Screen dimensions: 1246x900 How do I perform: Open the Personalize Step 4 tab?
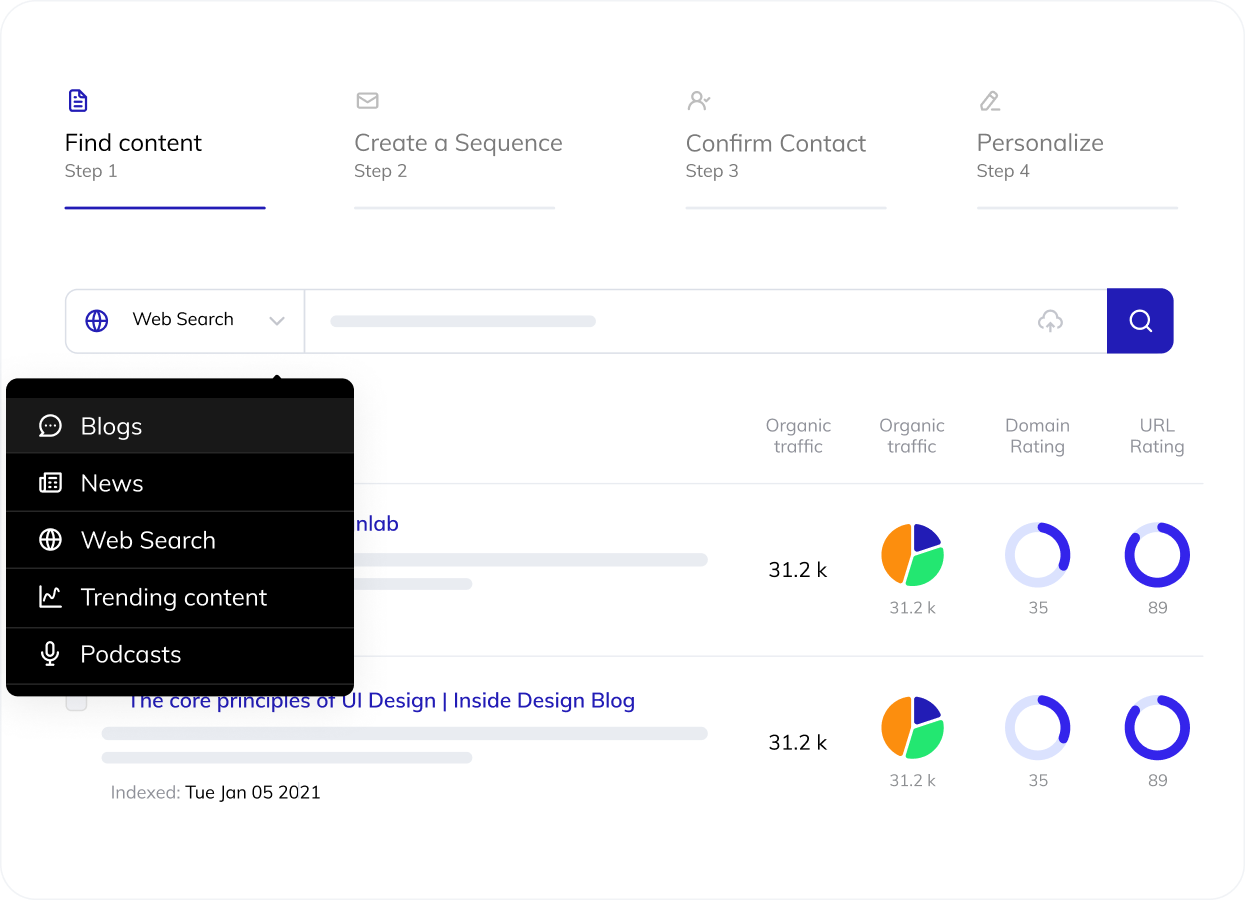[x=1077, y=149]
